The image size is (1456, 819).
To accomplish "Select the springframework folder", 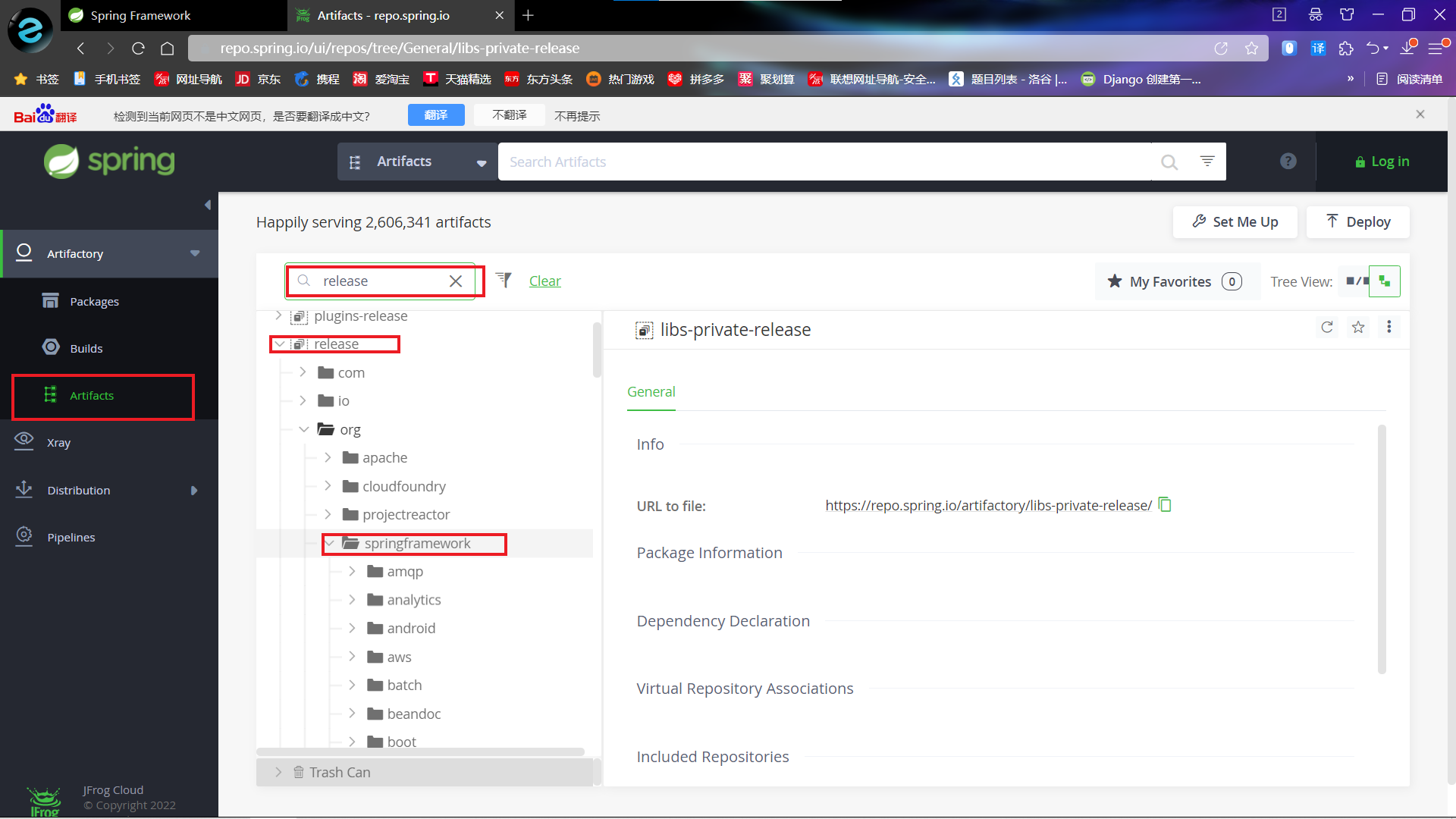I will (417, 543).
